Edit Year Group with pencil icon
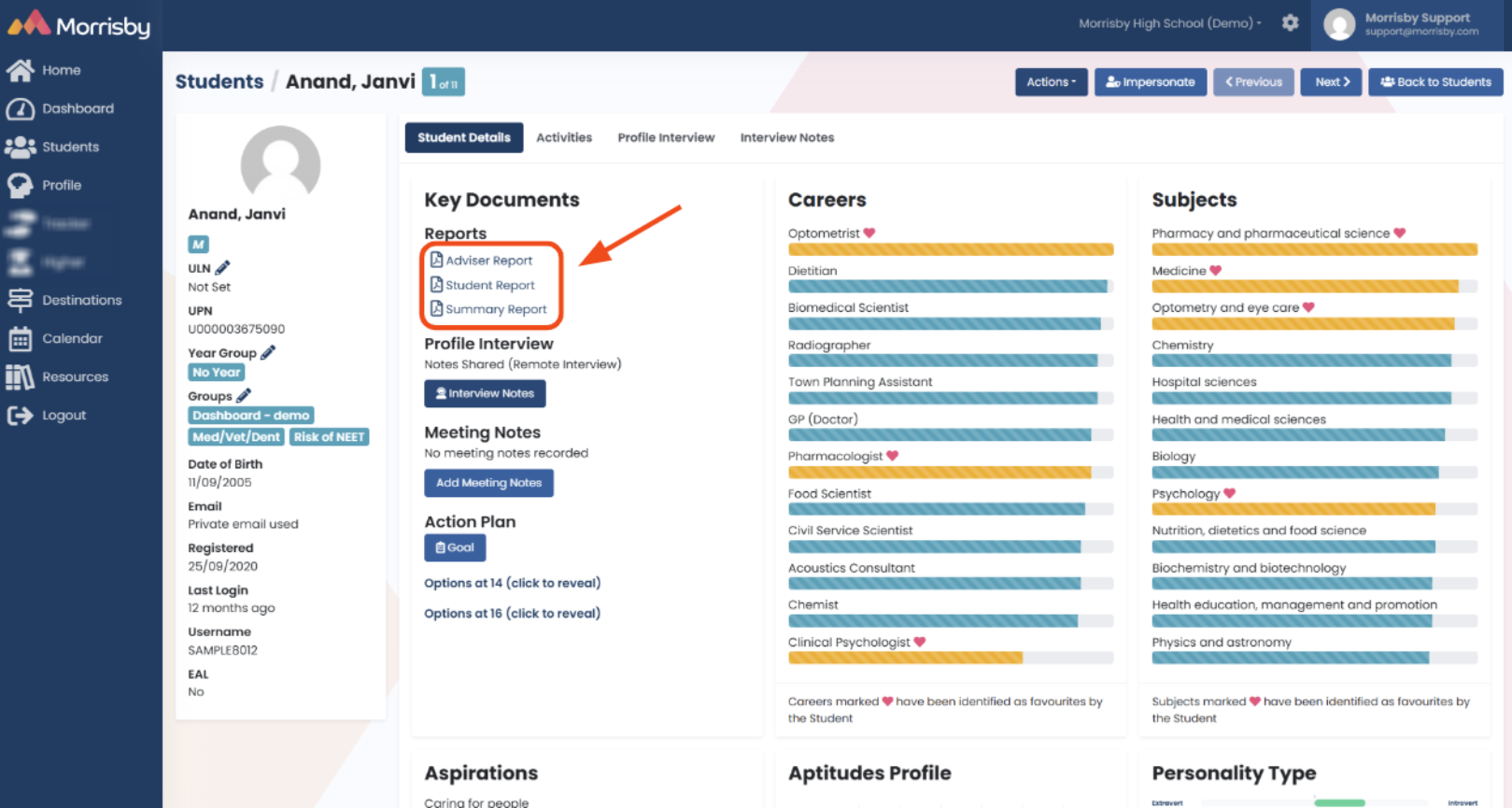Image resolution: width=1512 pixels, height=808 pixels. (x=268, y=352)
